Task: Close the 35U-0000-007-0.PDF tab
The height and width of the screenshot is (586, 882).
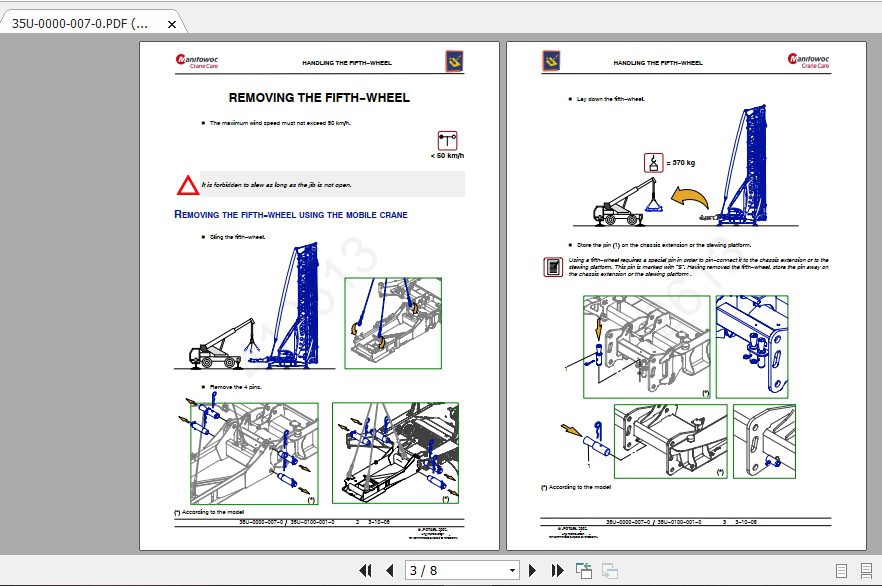Action: [172, 24]
